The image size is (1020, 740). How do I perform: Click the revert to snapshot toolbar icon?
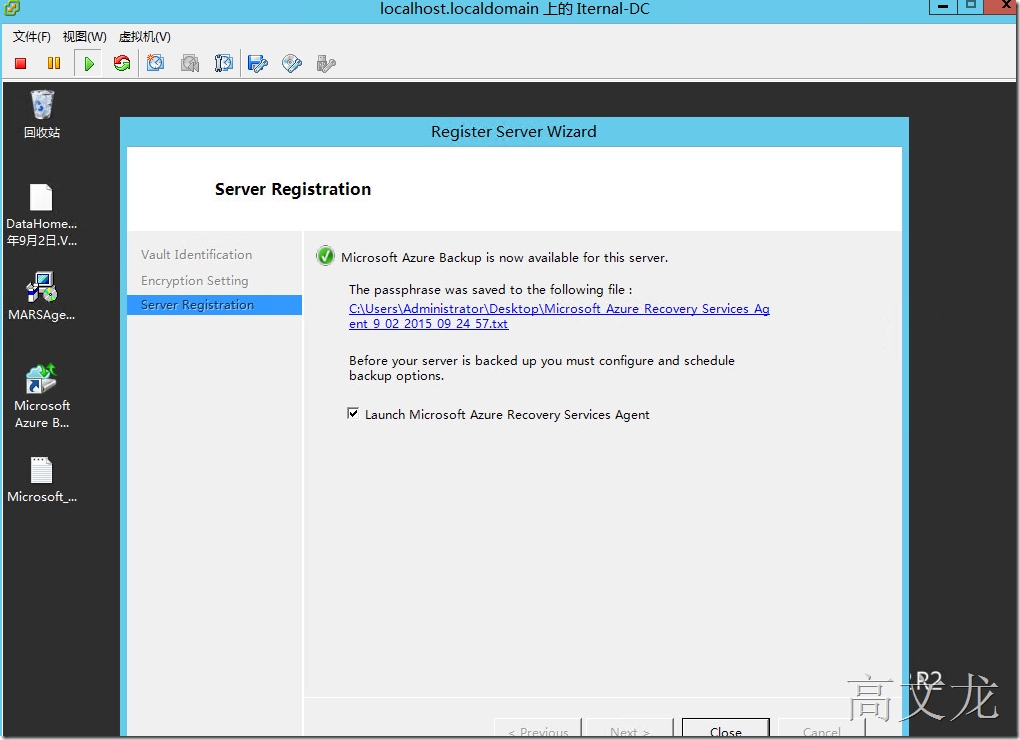[x=190, y=63]
